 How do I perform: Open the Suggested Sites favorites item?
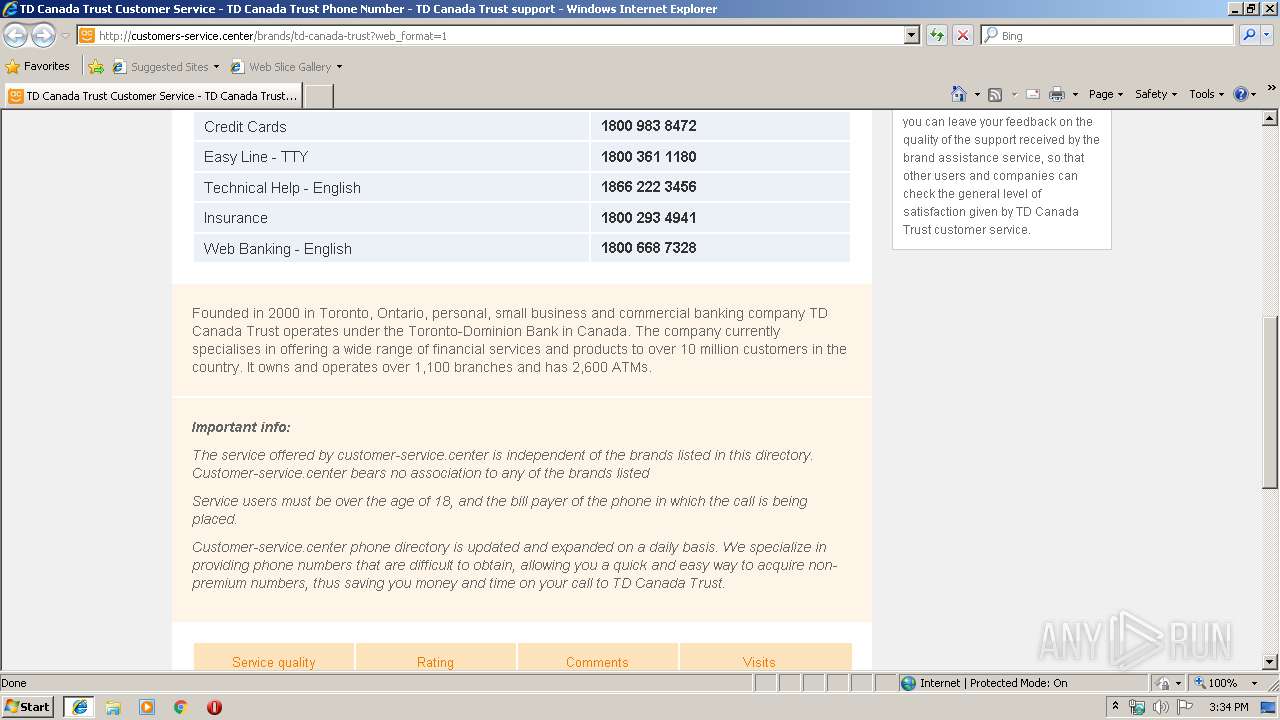pyautogui.click(x=166, y=67)
